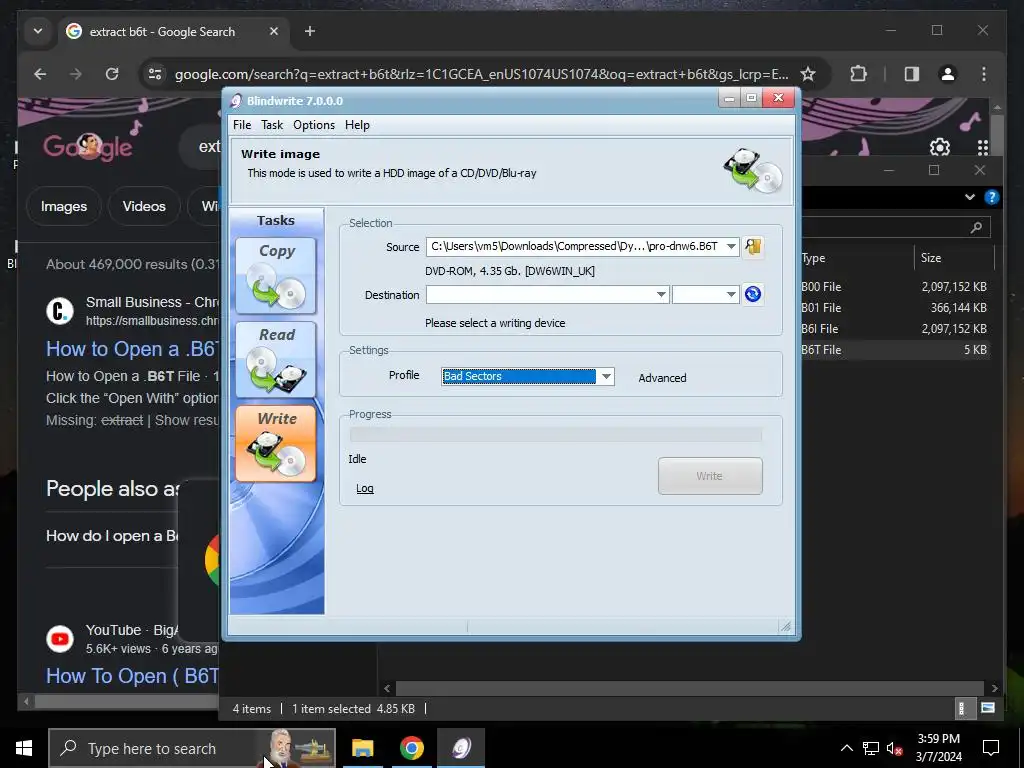Select the B01 File row
Screen dimensions: 1024x768
click(895, 308)
